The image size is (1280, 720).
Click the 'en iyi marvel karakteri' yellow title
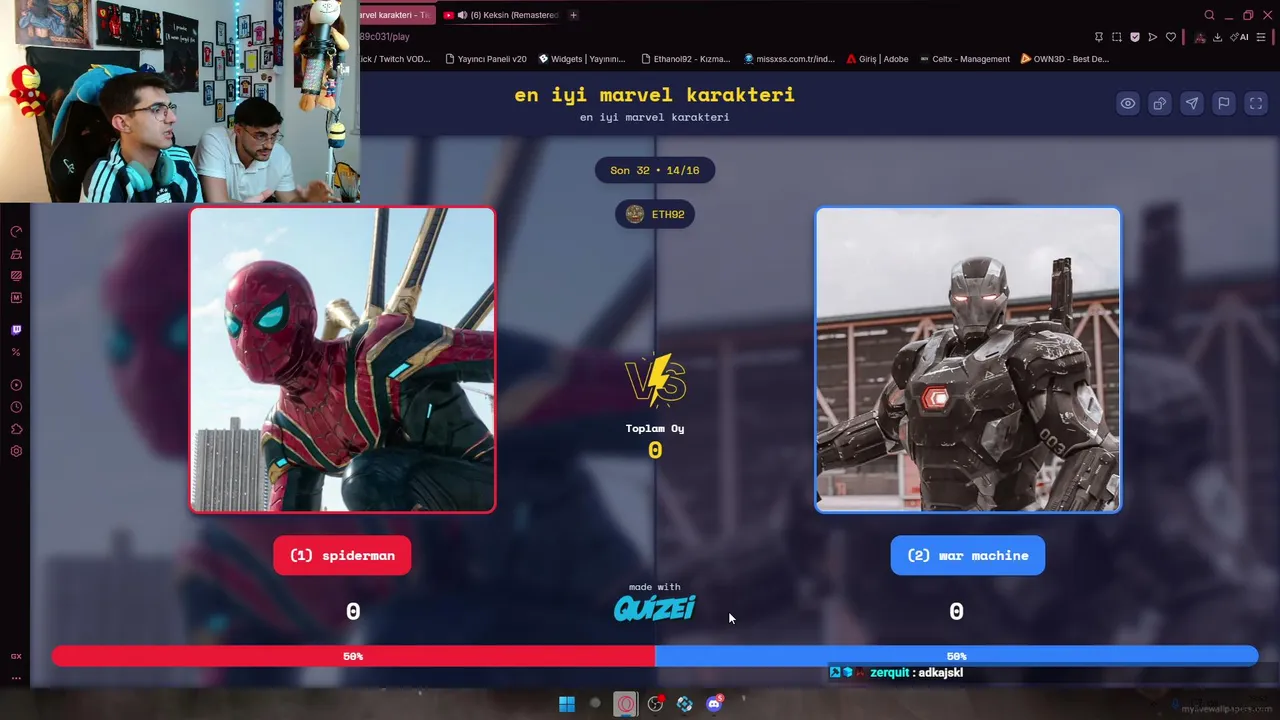(655, 95)
